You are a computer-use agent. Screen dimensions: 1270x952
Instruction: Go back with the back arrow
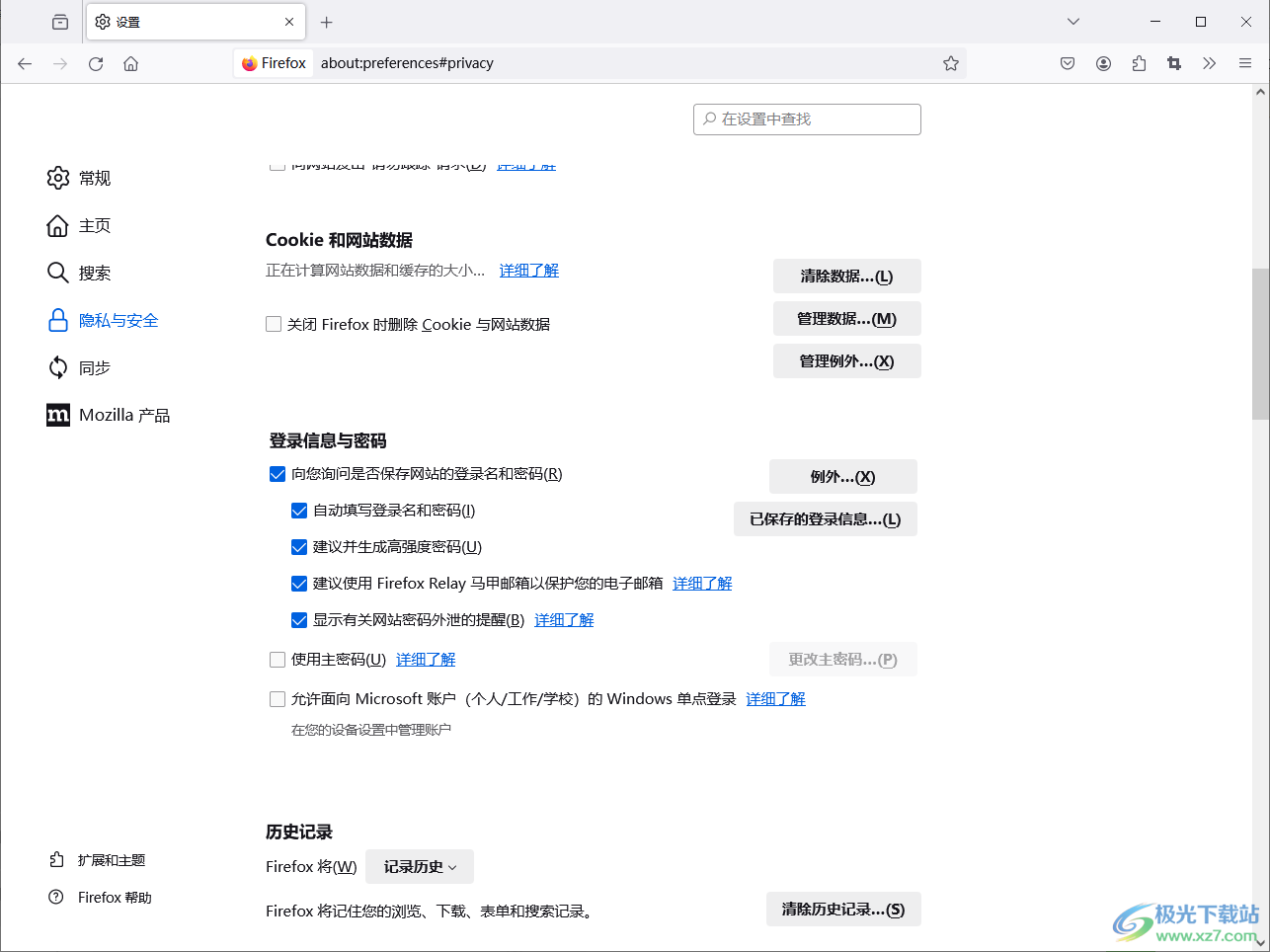(25, 63)
